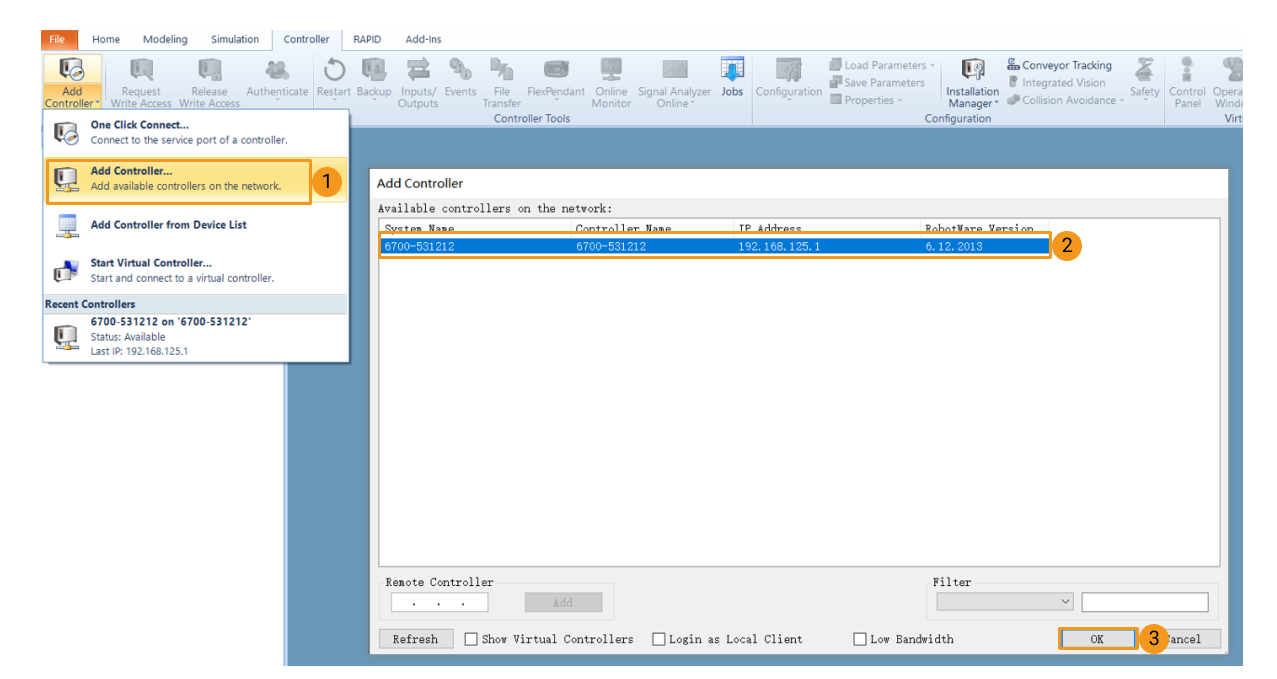Enable Show Virtual Controllers checkbox

[471, 639]
